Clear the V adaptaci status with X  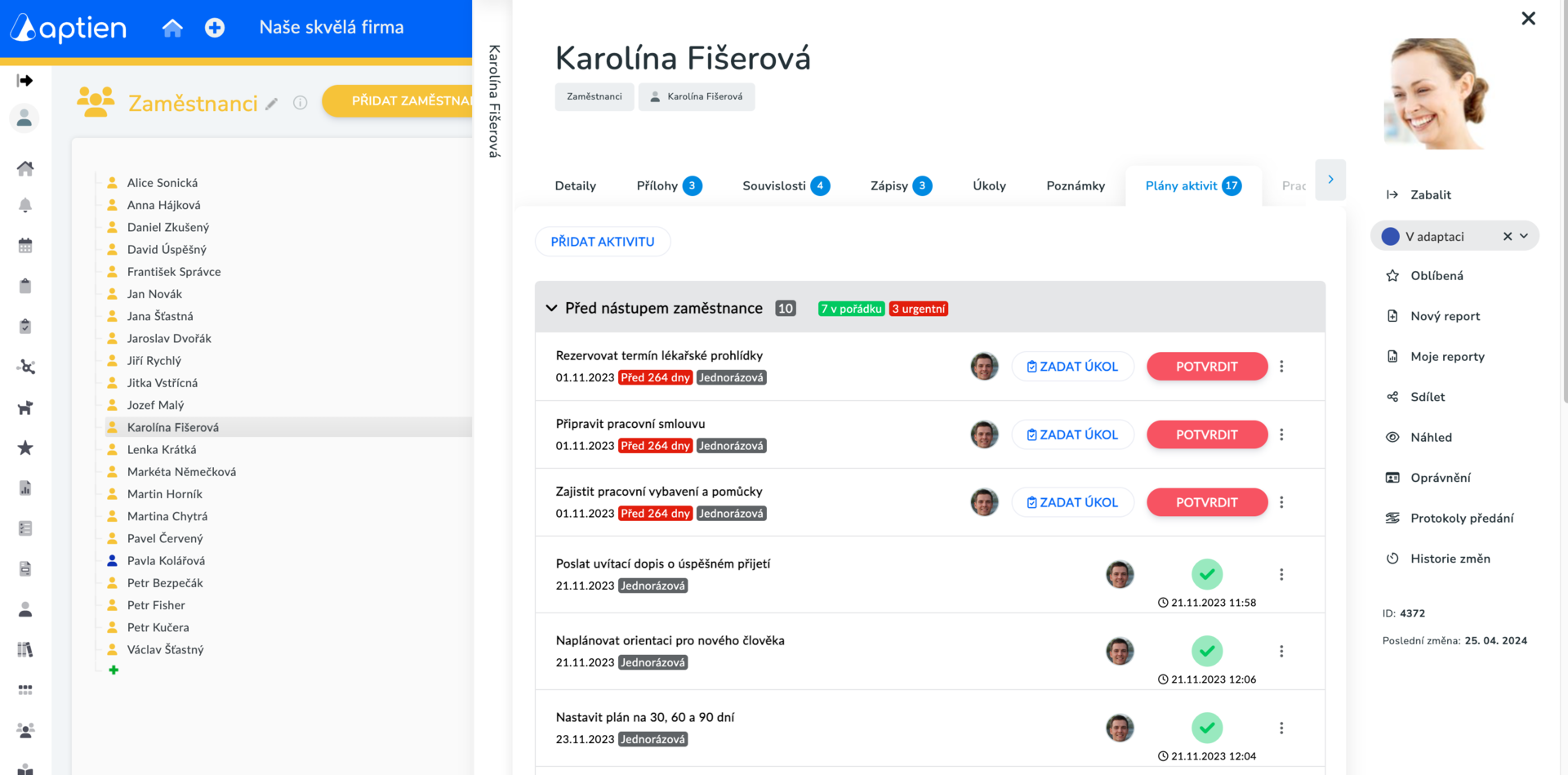pyautogui.click(x=1508, y=236)
